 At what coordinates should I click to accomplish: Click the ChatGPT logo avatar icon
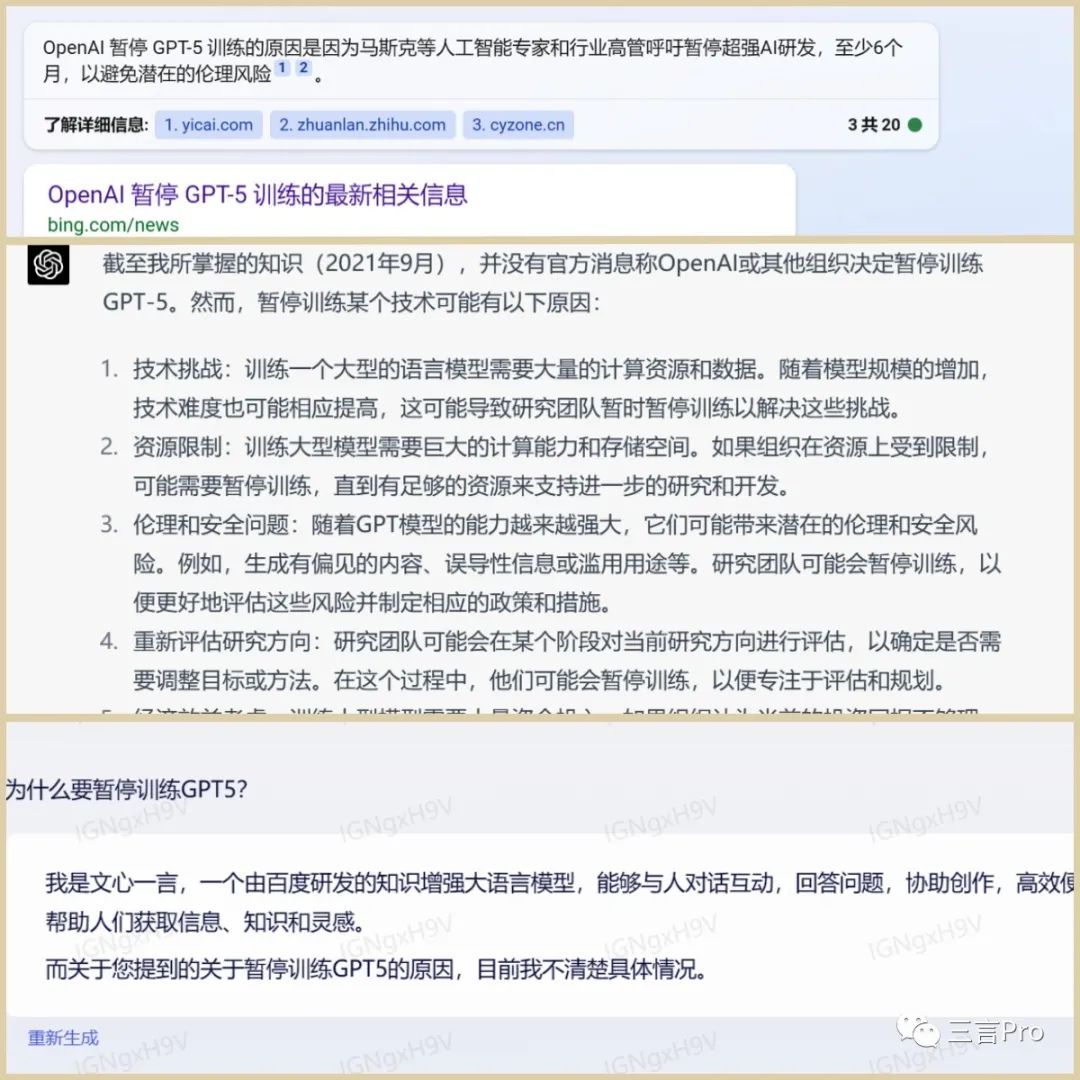click(x=48, y=264)
